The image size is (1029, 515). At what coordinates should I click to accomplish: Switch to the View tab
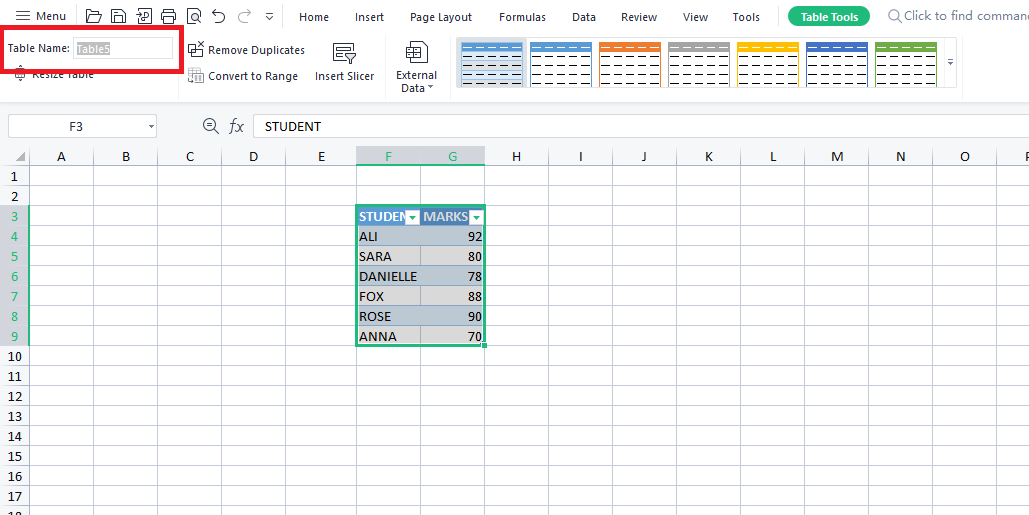[x=695, y=17]
